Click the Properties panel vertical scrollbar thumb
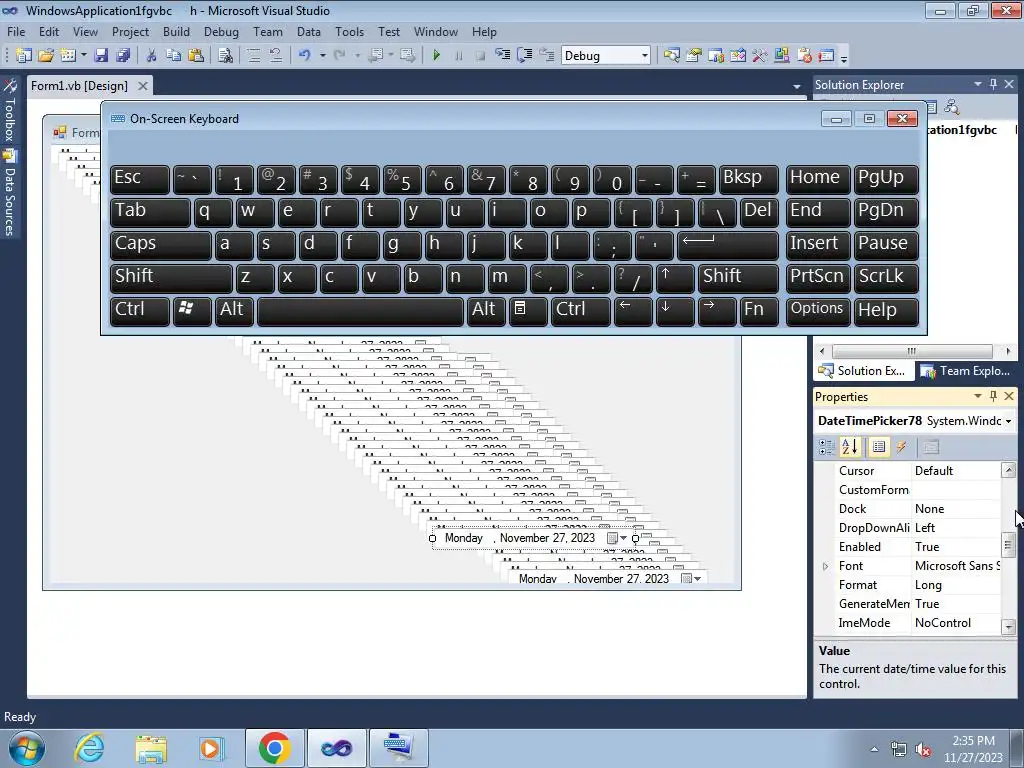This screenshot has width=1024, height=768. (x=1008, y=546)
